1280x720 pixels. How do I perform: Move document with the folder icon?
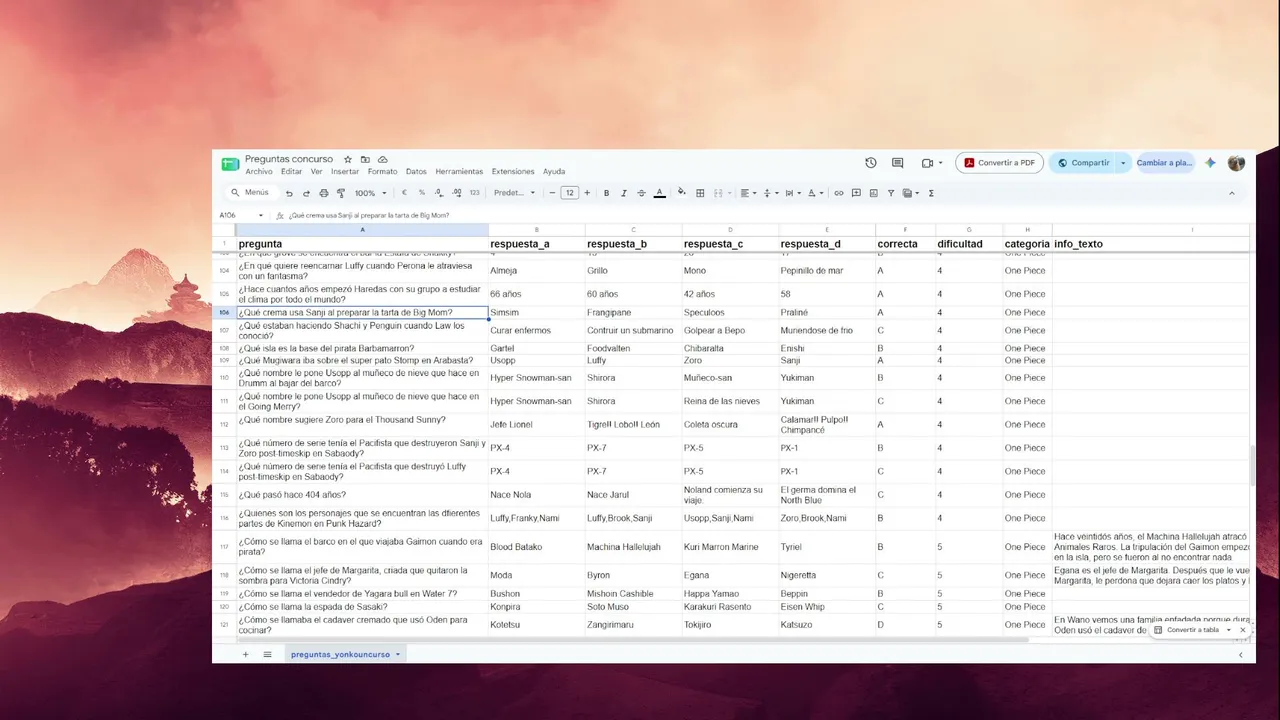(x=365, y=159)
